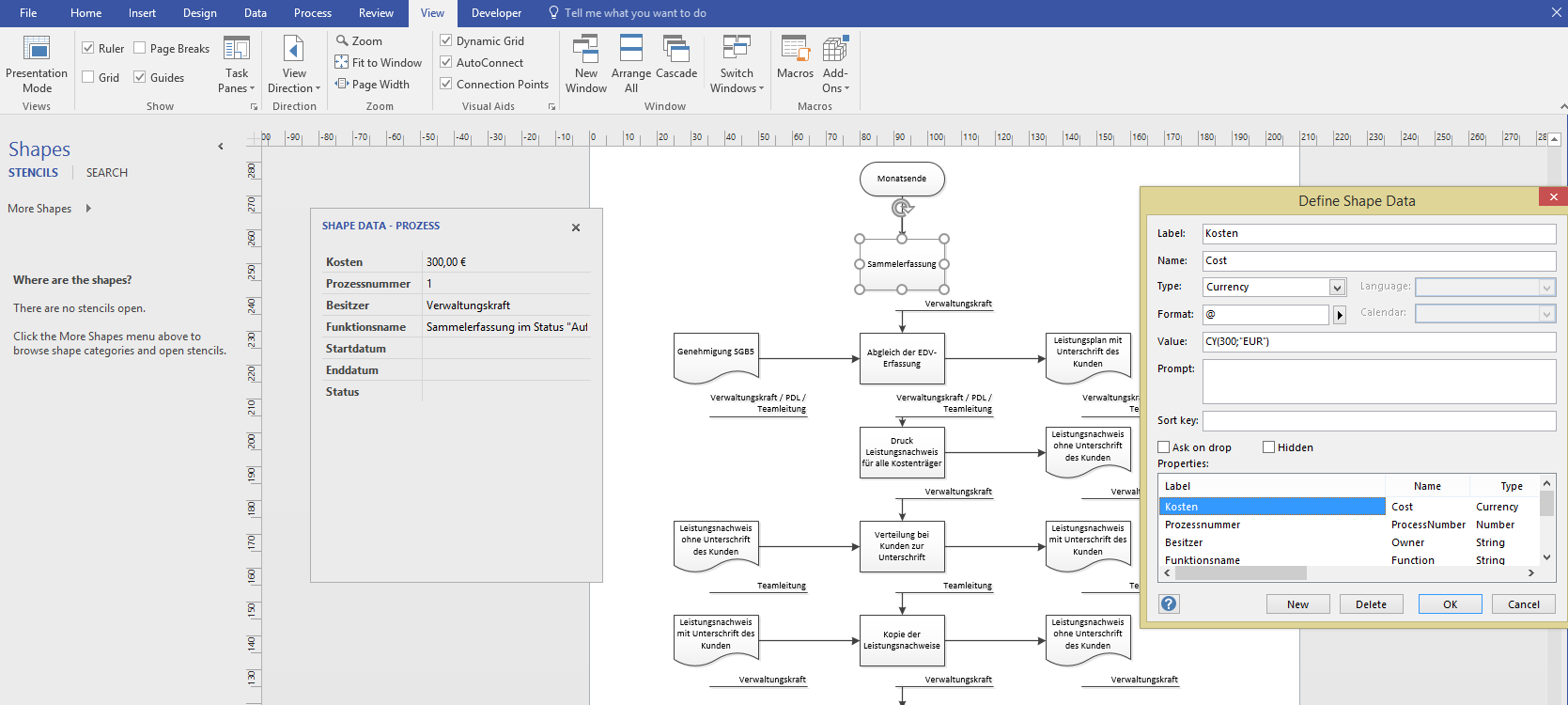Click the Arrange All icon
The width and height of the screenshot is (1568, 705).
pyautogui.click(x=631, y=49)
